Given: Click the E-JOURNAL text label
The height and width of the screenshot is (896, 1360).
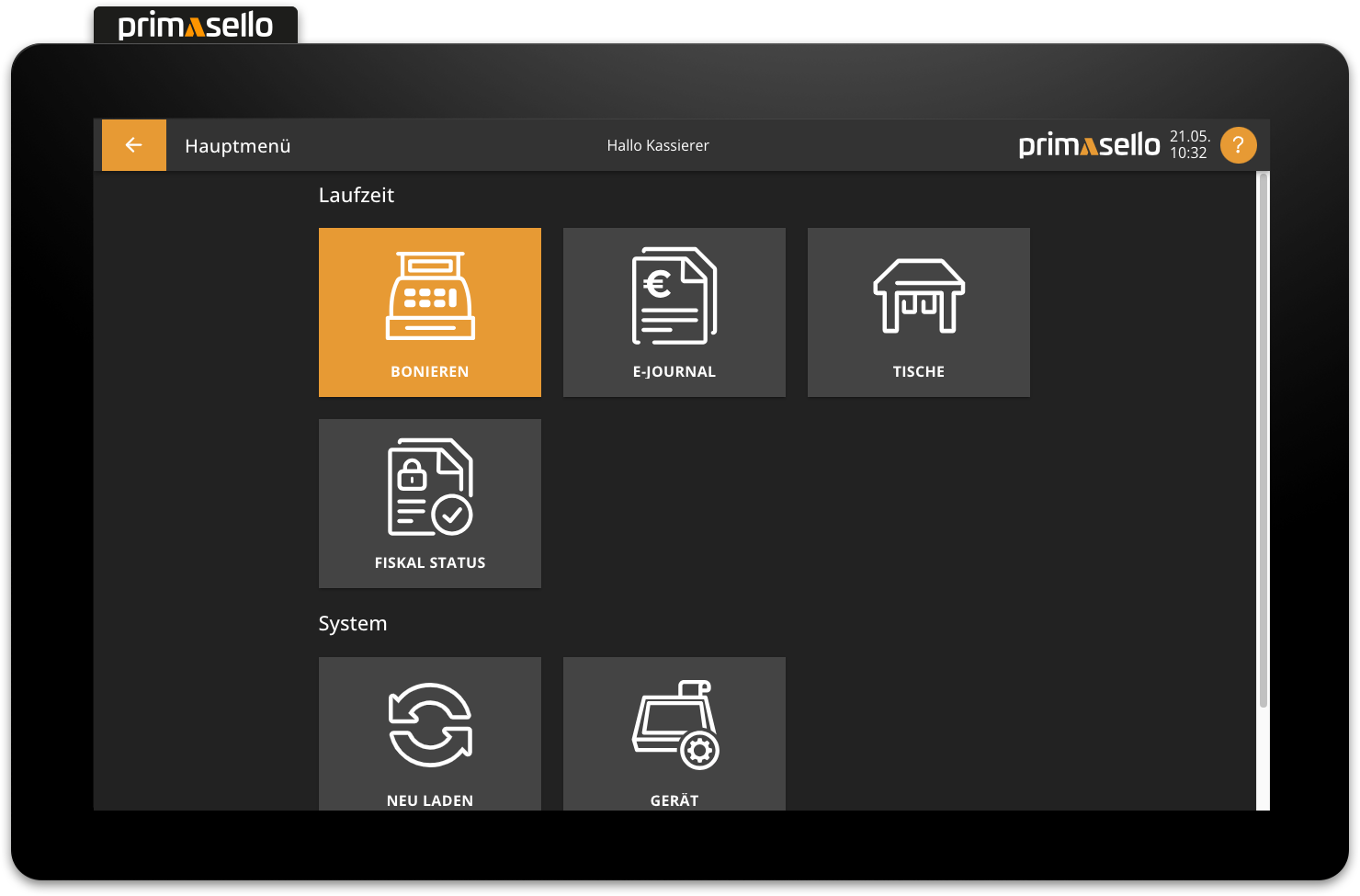Looking at the screenshot, I should (x=674, y=371).
